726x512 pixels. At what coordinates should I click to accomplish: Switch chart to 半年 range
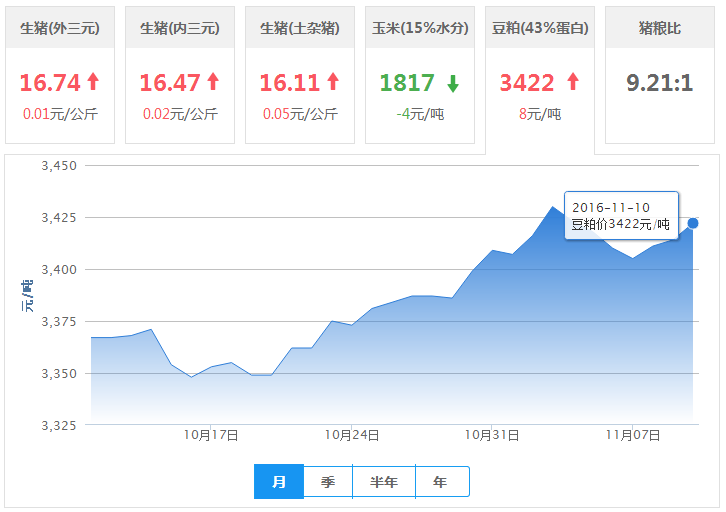384,481
